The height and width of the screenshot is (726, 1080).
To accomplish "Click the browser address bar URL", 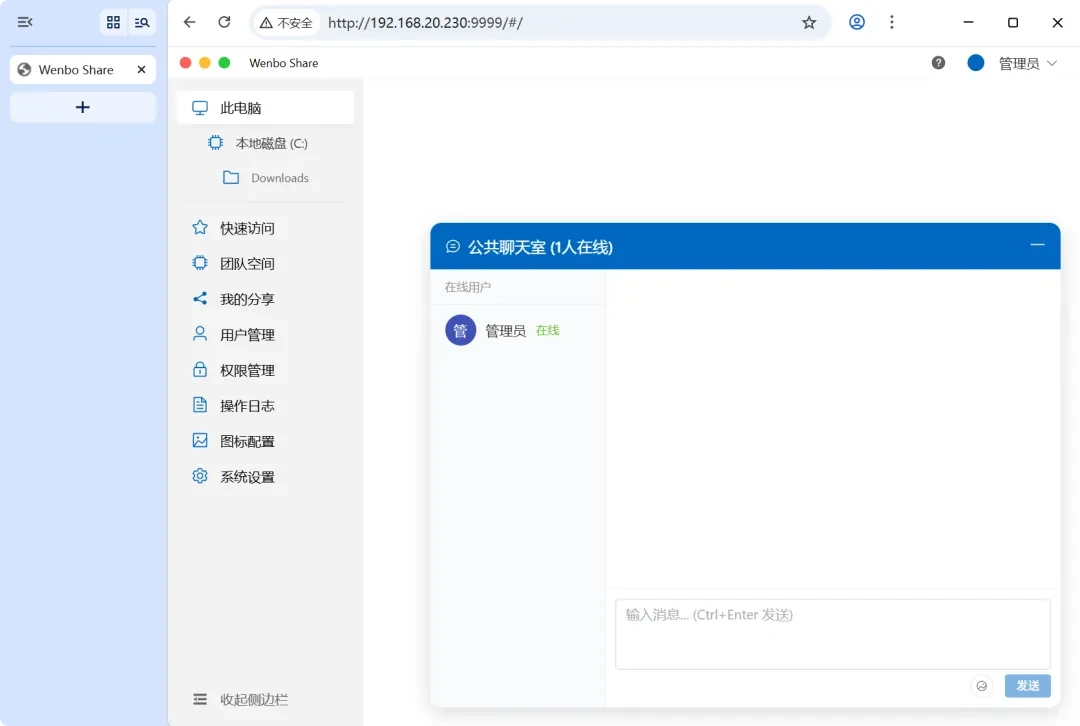I will point(425,23).
